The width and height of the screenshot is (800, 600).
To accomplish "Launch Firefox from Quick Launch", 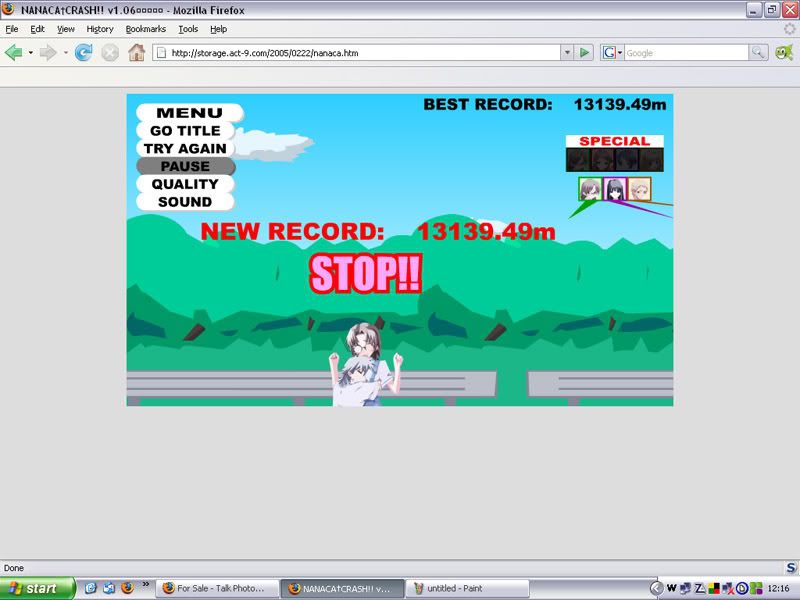I will [127, 588].
